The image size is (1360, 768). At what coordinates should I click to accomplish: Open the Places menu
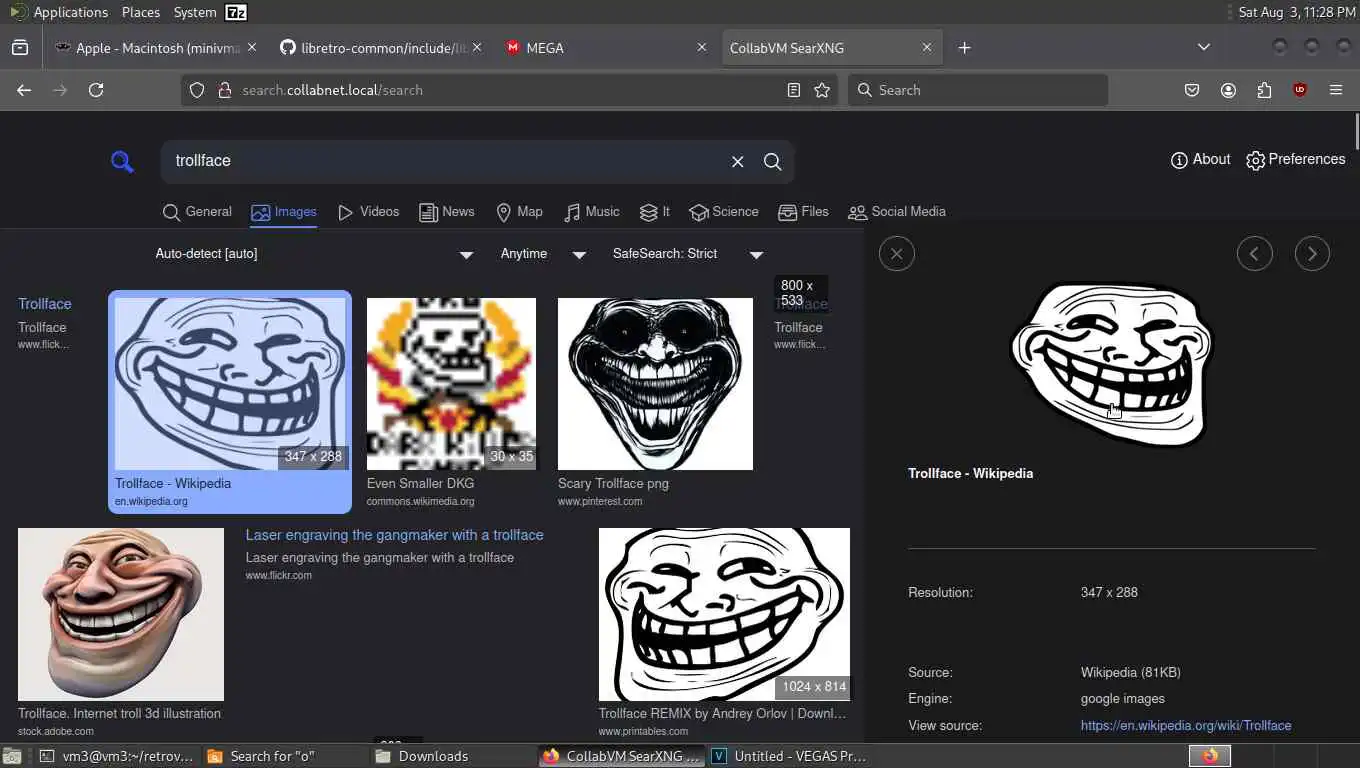click(141, 12)
